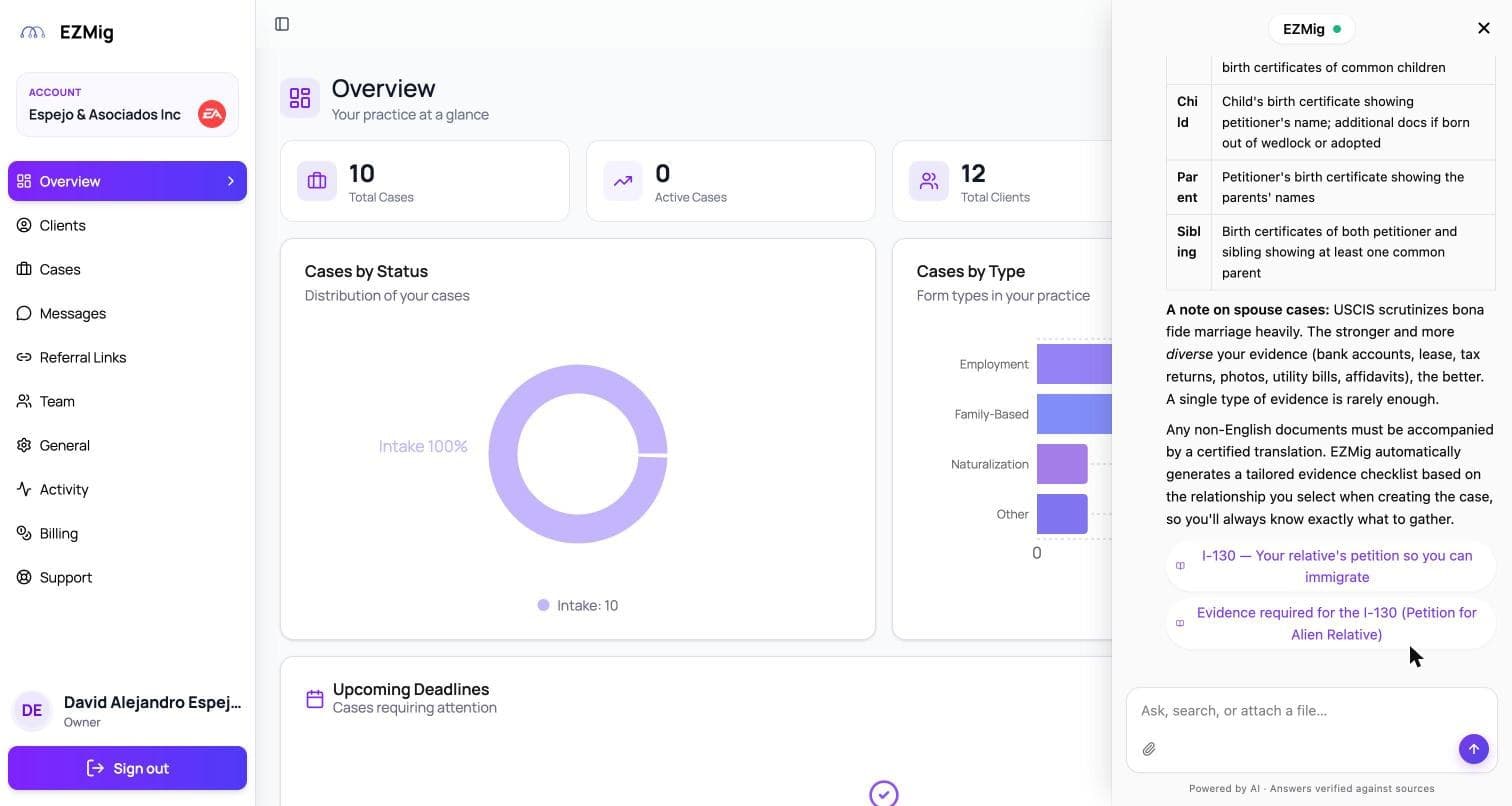The image size is (1512, 806).
Task: Click the paperclip attach file icon
Action: [x=1149, y=749]
